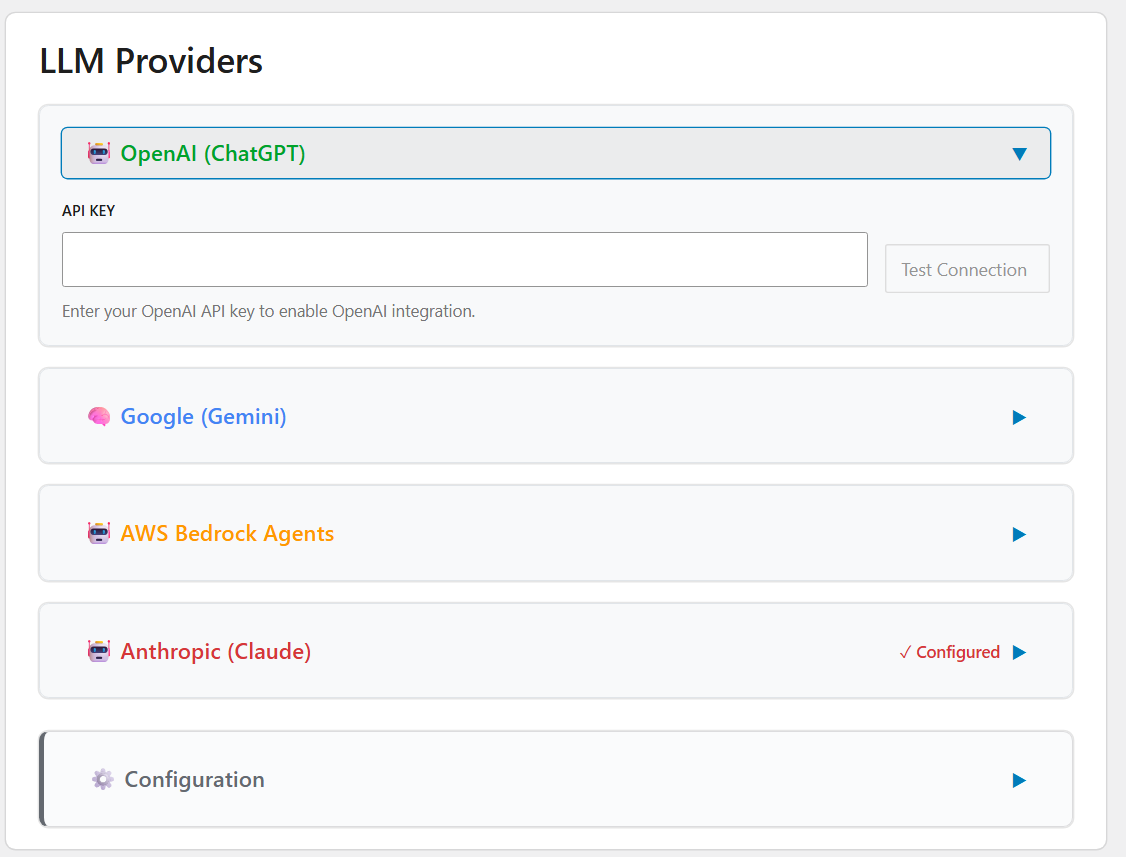Focus the OpenAI API key input field
The height and width of the screenshot is (857, 1126).
pos(465,259)
